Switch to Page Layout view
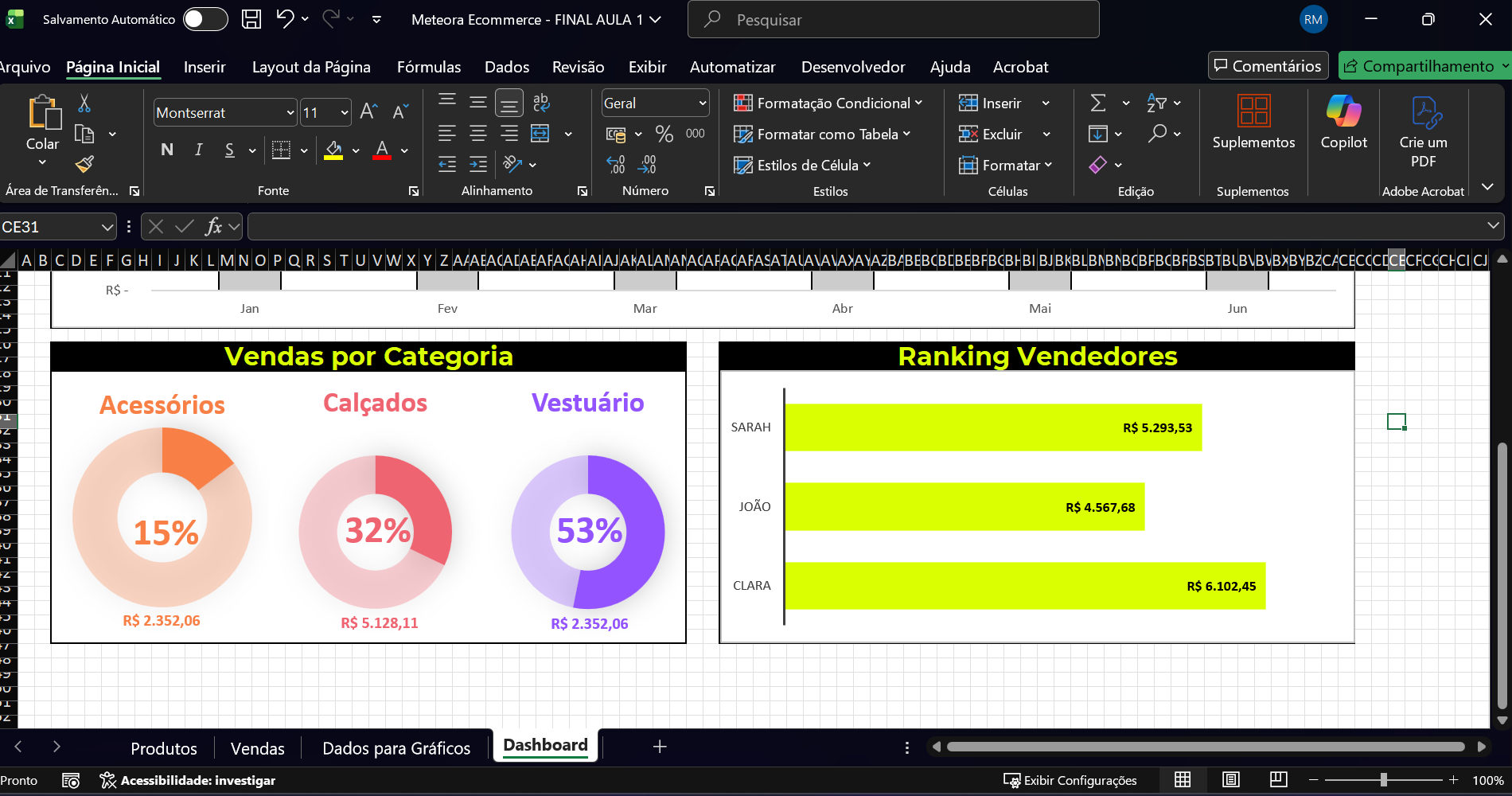Screen dimensions: 1512x796 coord(1230,780)
